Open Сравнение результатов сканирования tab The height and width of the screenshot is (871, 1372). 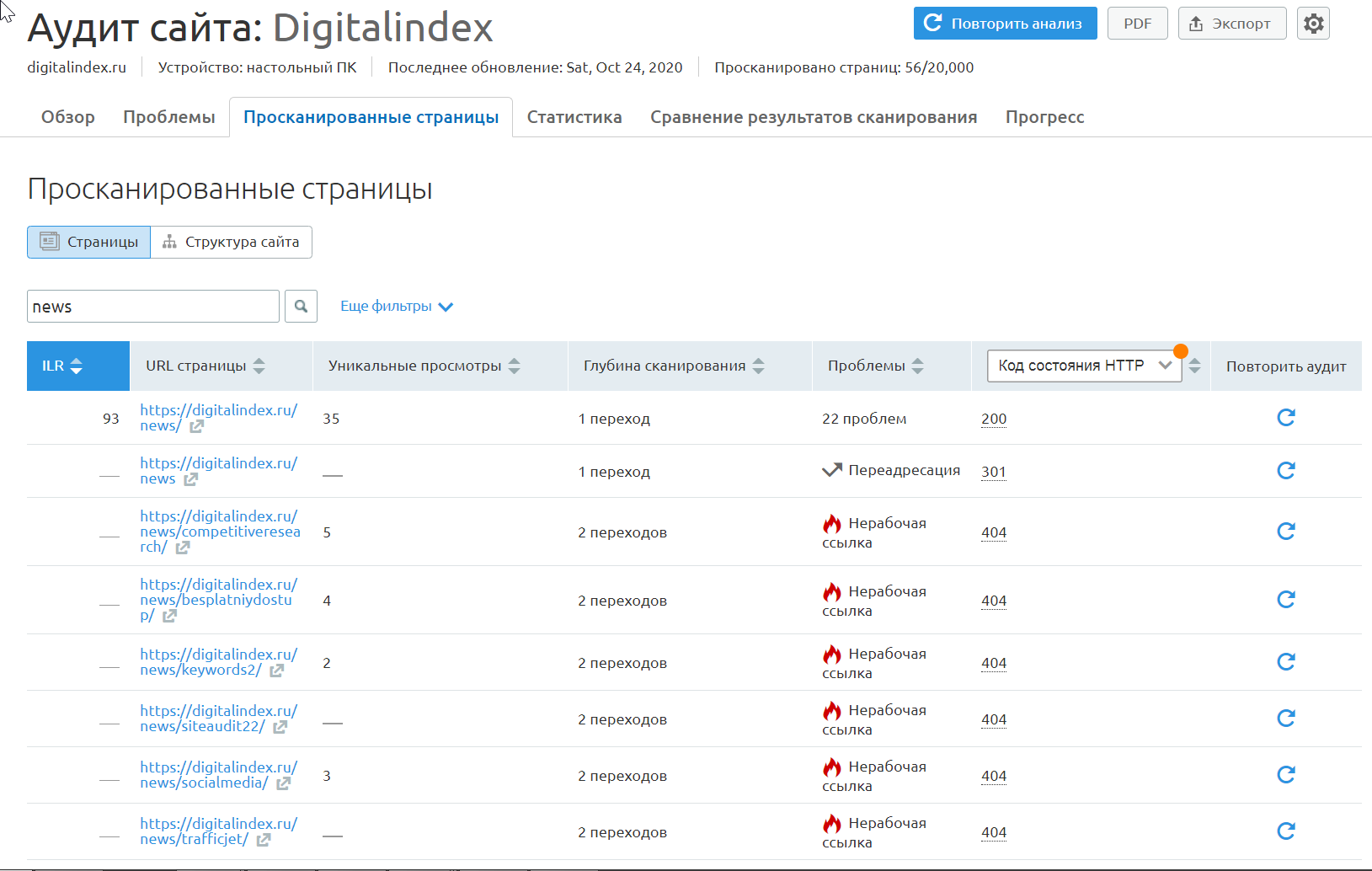pos(814,117)
